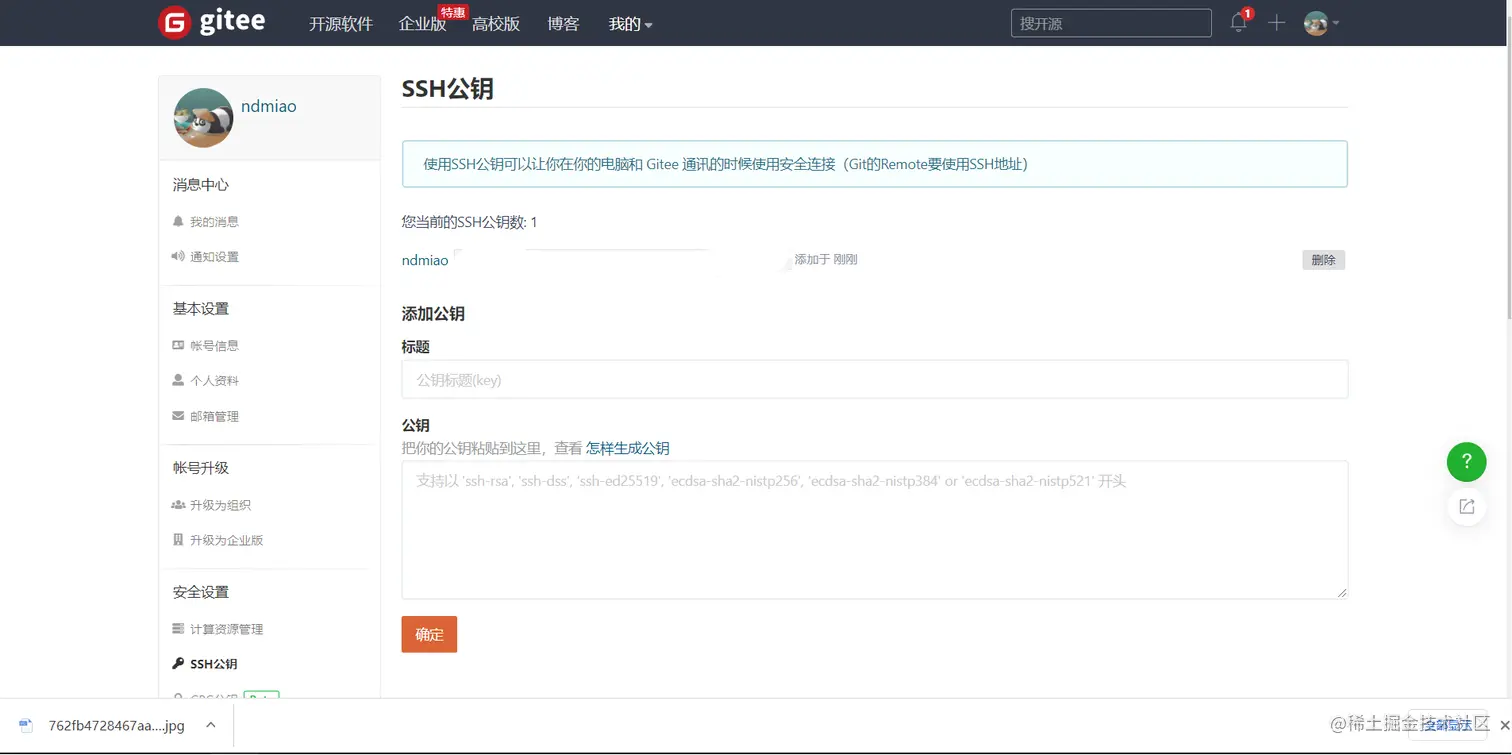Close the downloads bar
Screen dimensions: 1512x755
click(x=1504, y=725)
